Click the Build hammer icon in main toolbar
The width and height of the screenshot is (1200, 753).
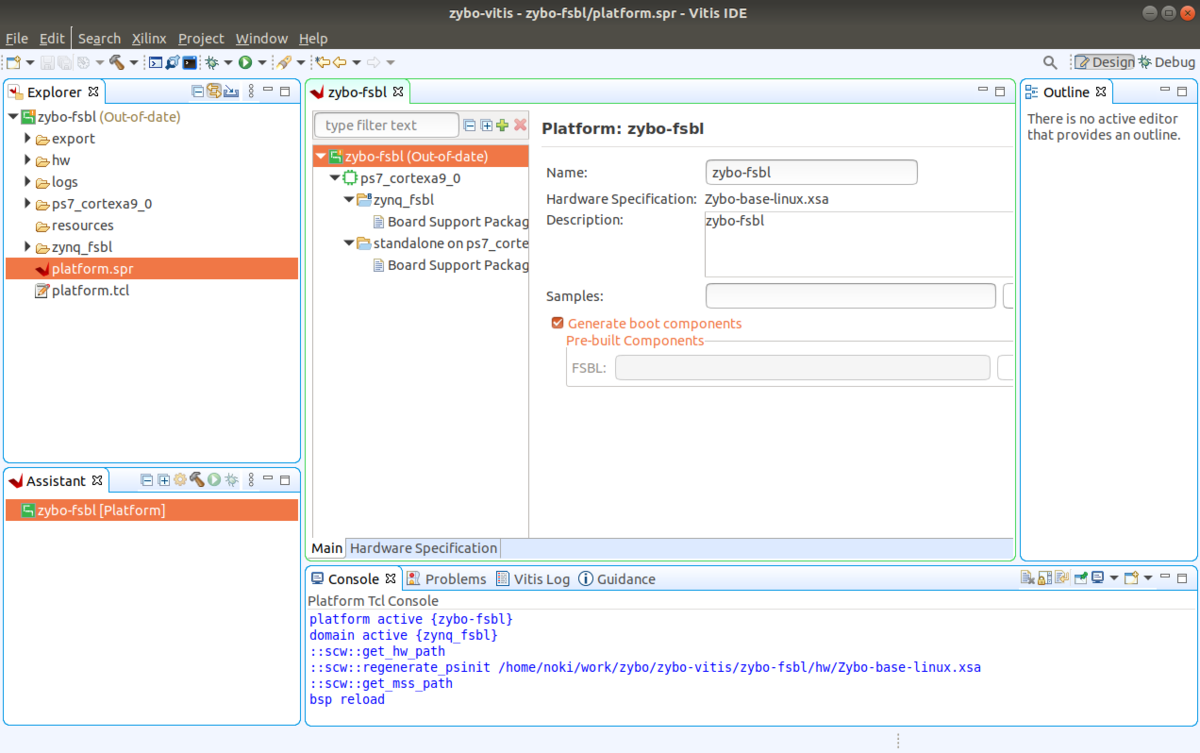coord(117,62)
